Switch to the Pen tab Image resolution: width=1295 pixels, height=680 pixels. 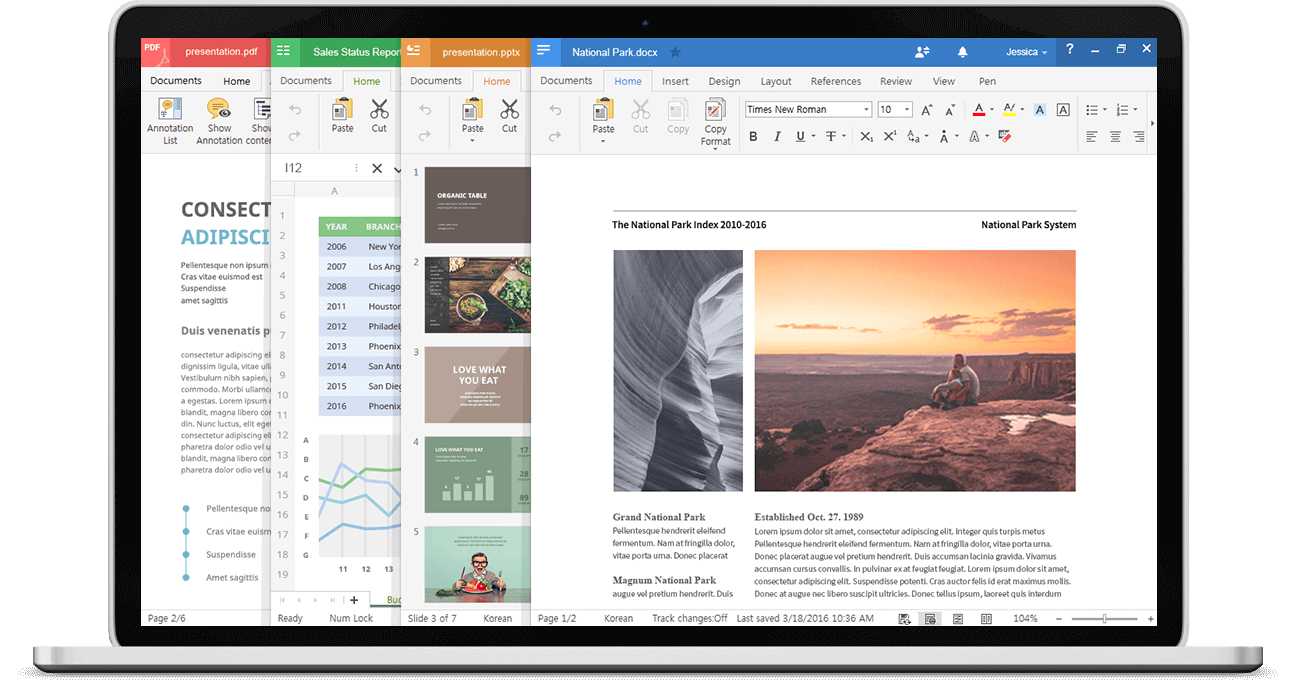click(x=987, y=81)
